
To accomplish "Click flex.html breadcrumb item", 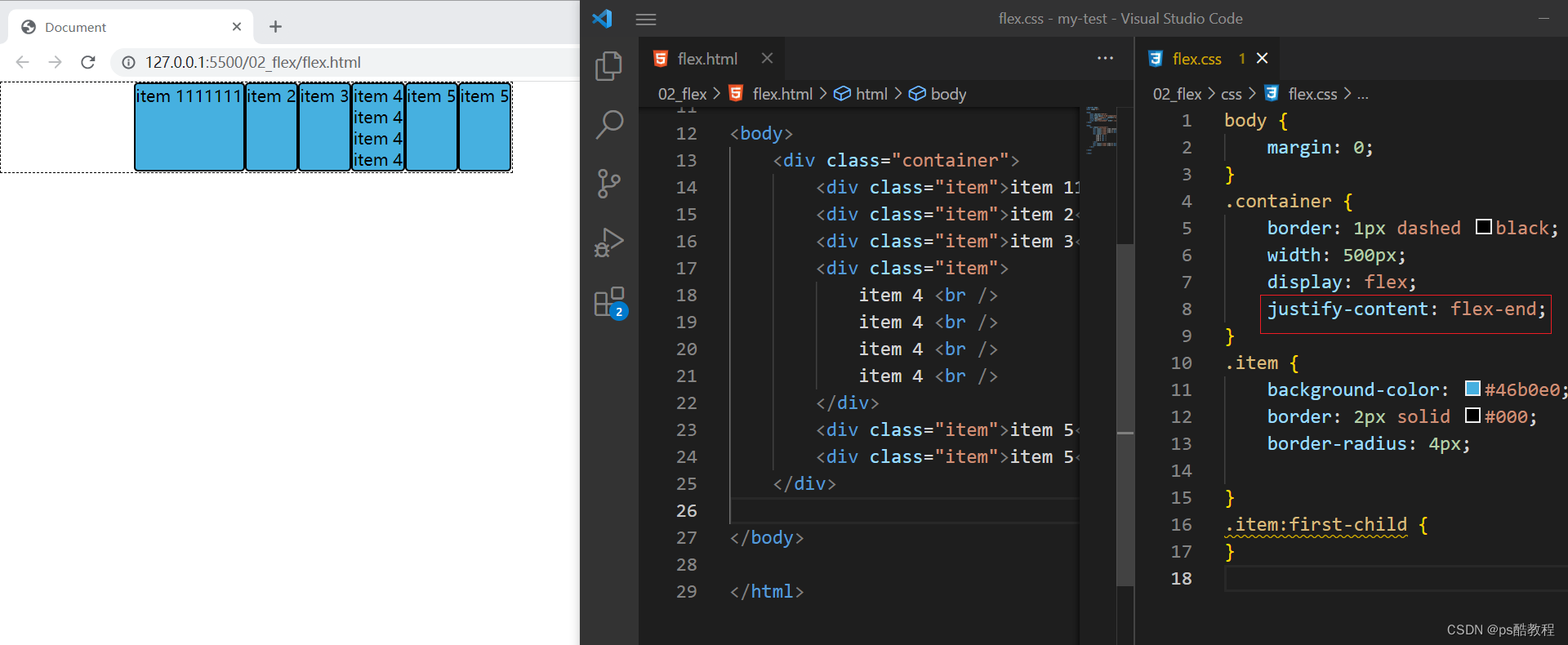I will tap(782, 94).
